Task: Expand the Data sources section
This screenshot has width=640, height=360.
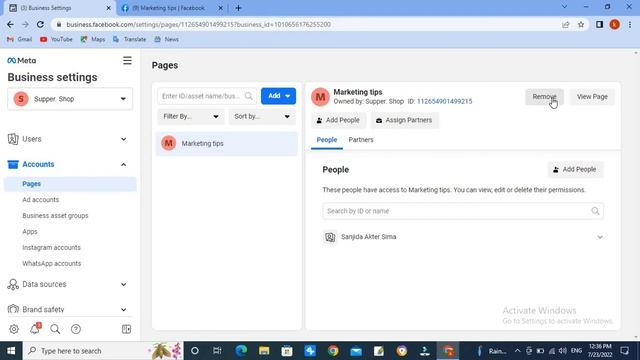Action: (124, 284)
